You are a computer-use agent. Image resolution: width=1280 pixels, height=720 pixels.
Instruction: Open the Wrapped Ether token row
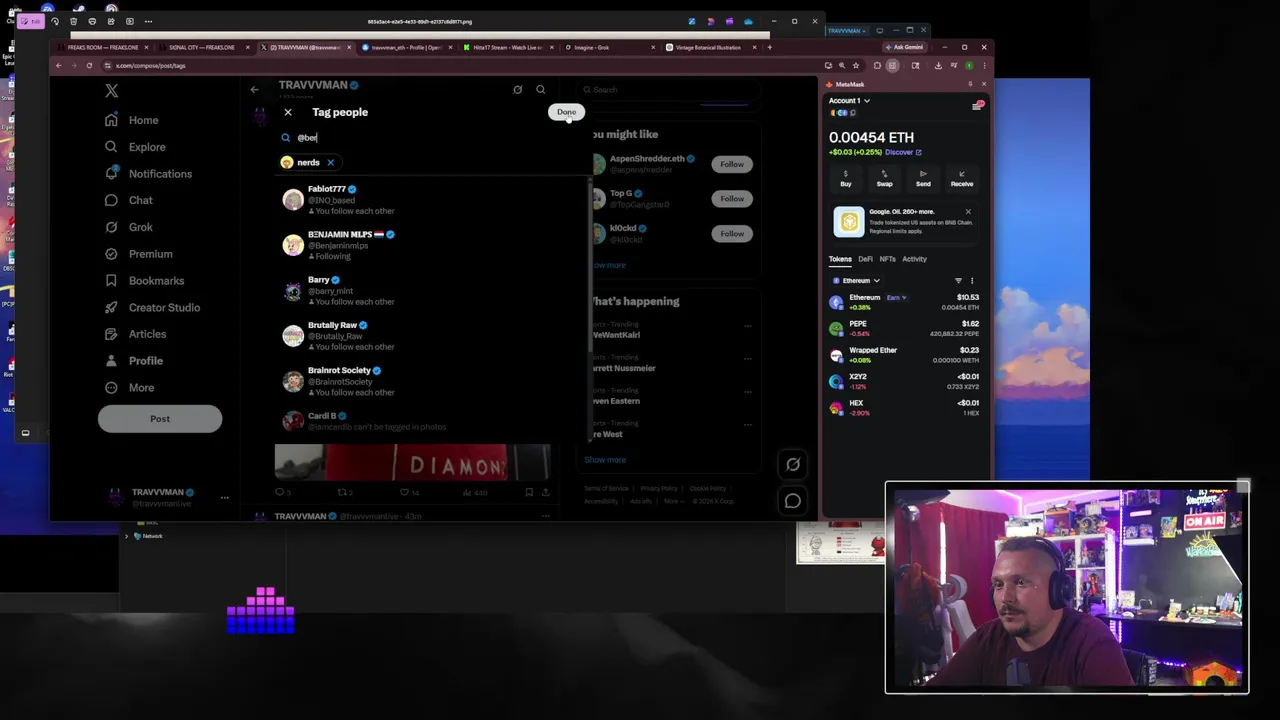coord(904,355)
